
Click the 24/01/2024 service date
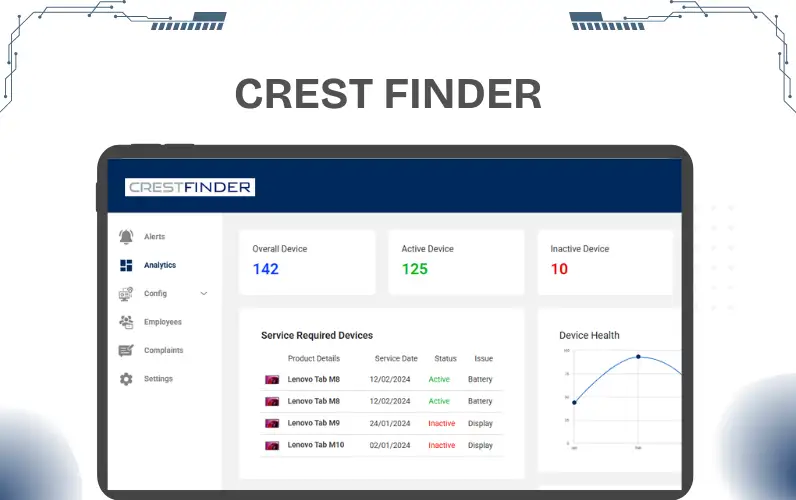[390, 423]
